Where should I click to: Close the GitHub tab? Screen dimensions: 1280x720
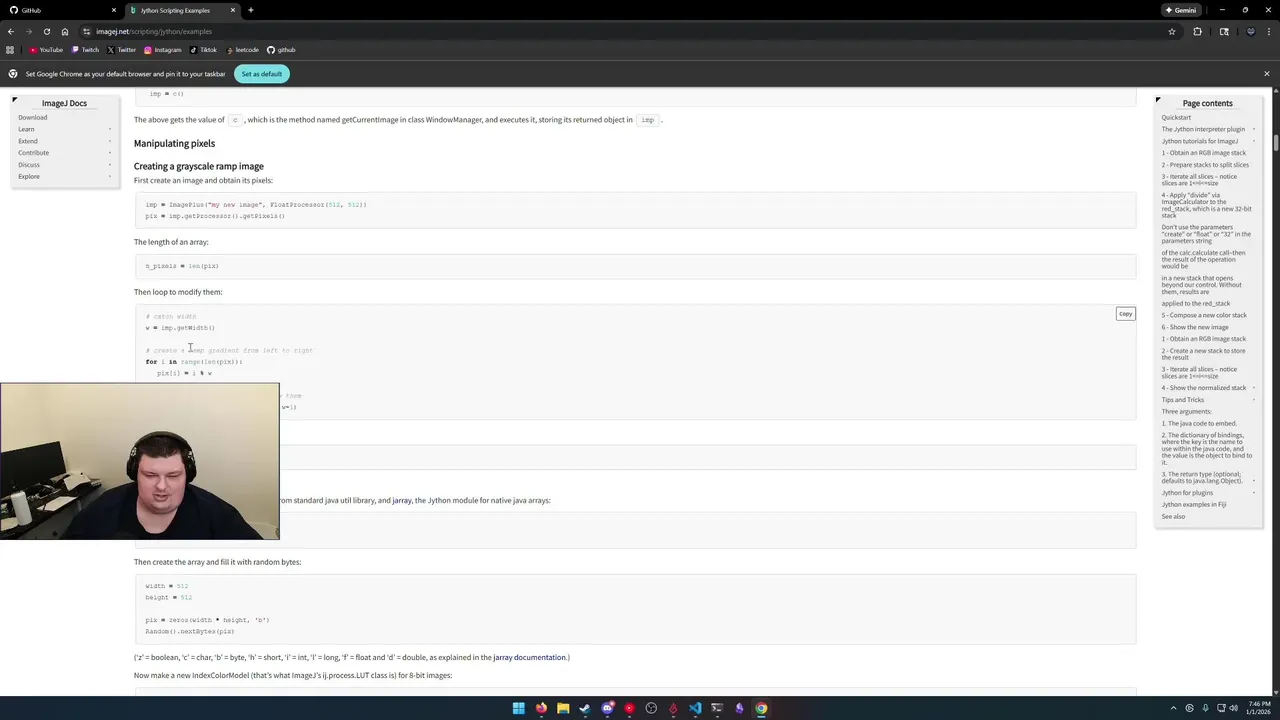112,10
